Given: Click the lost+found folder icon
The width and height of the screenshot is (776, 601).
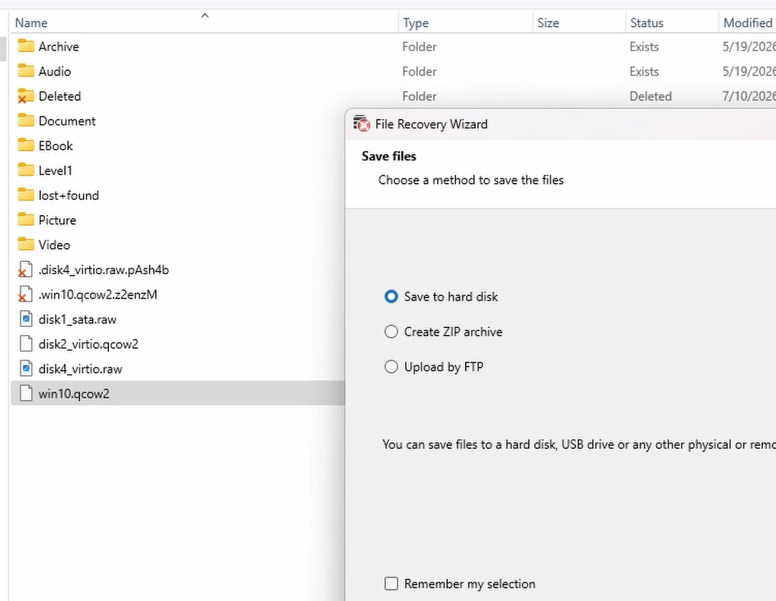Looking at the screenshot, I should click(26, 195).
